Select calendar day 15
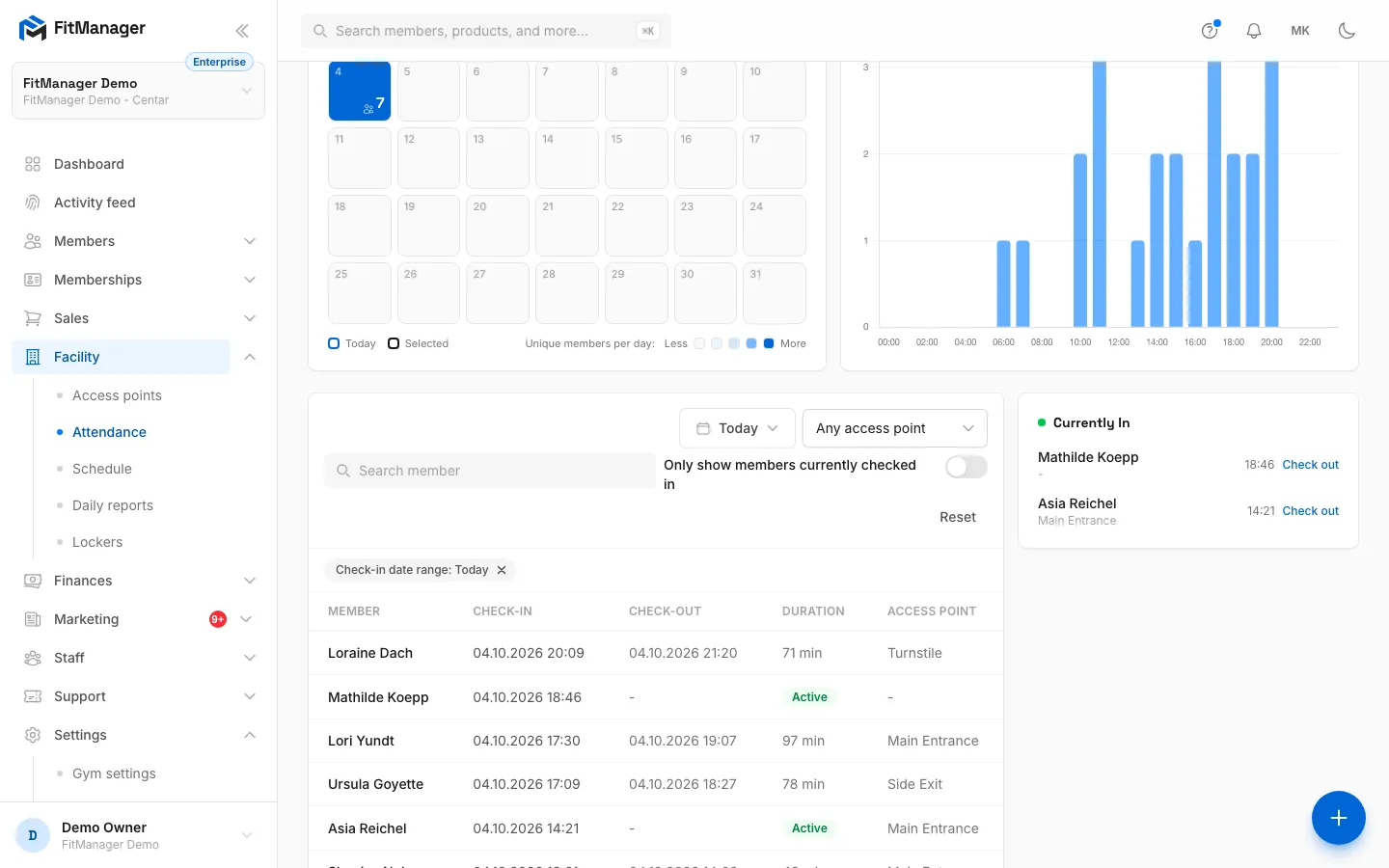This screenshot has height=868, width=1389. pos(637,158)
